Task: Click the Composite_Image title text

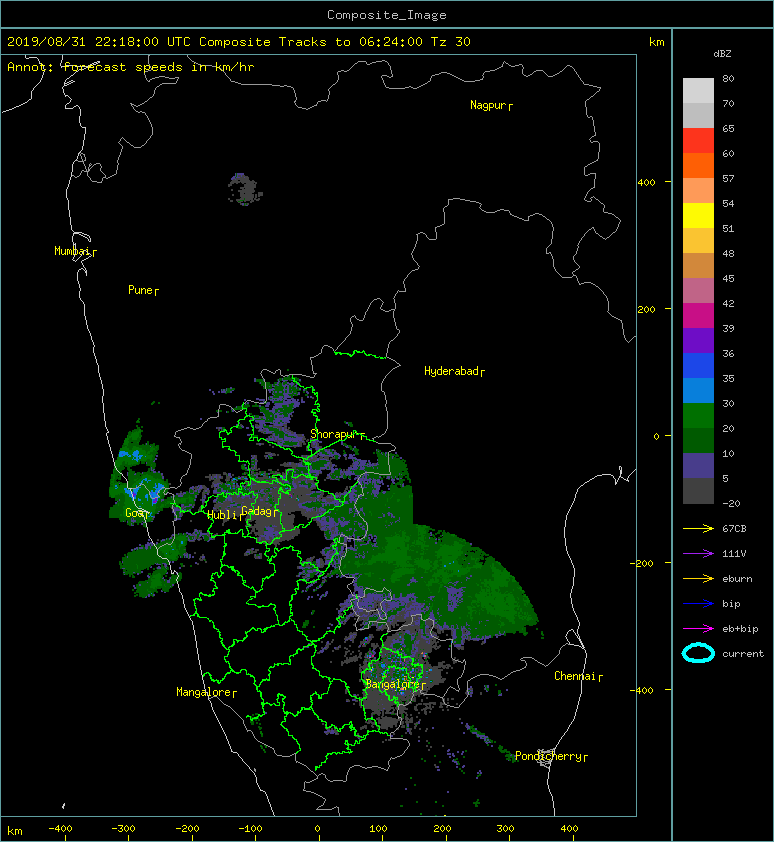Action: (387, 15)
